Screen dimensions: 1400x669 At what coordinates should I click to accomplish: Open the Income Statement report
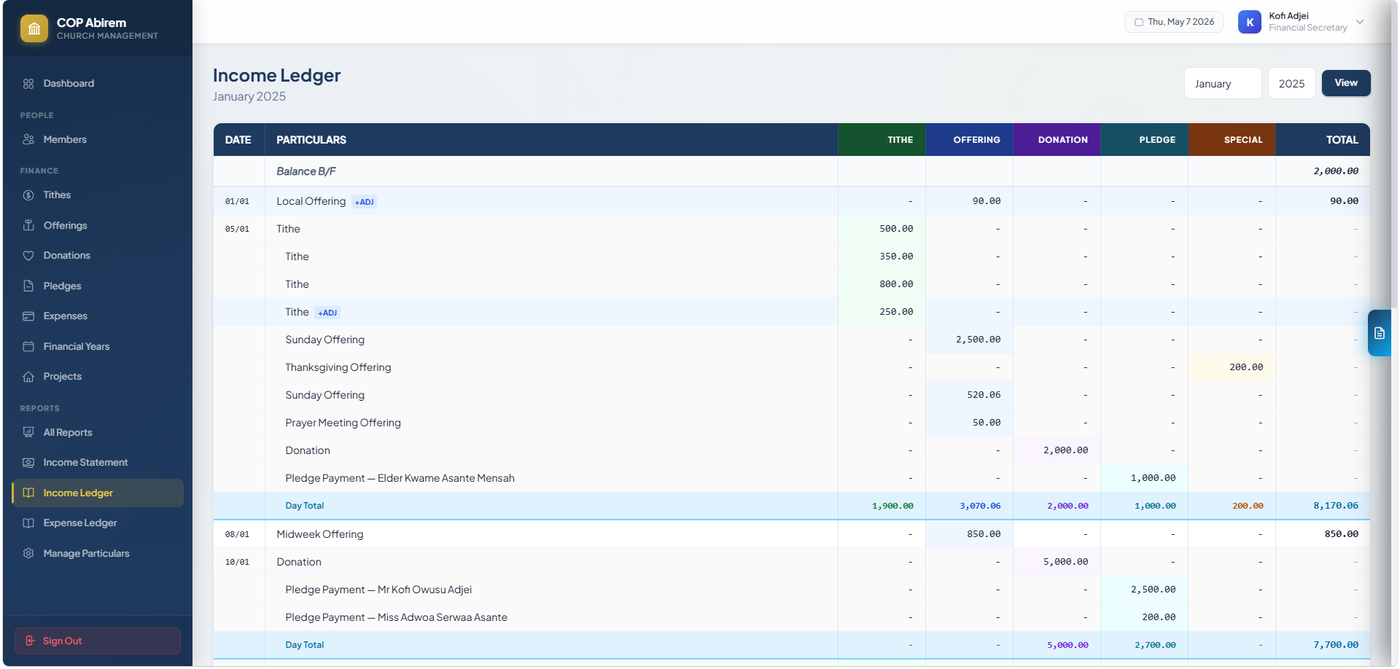pos(98,463)
